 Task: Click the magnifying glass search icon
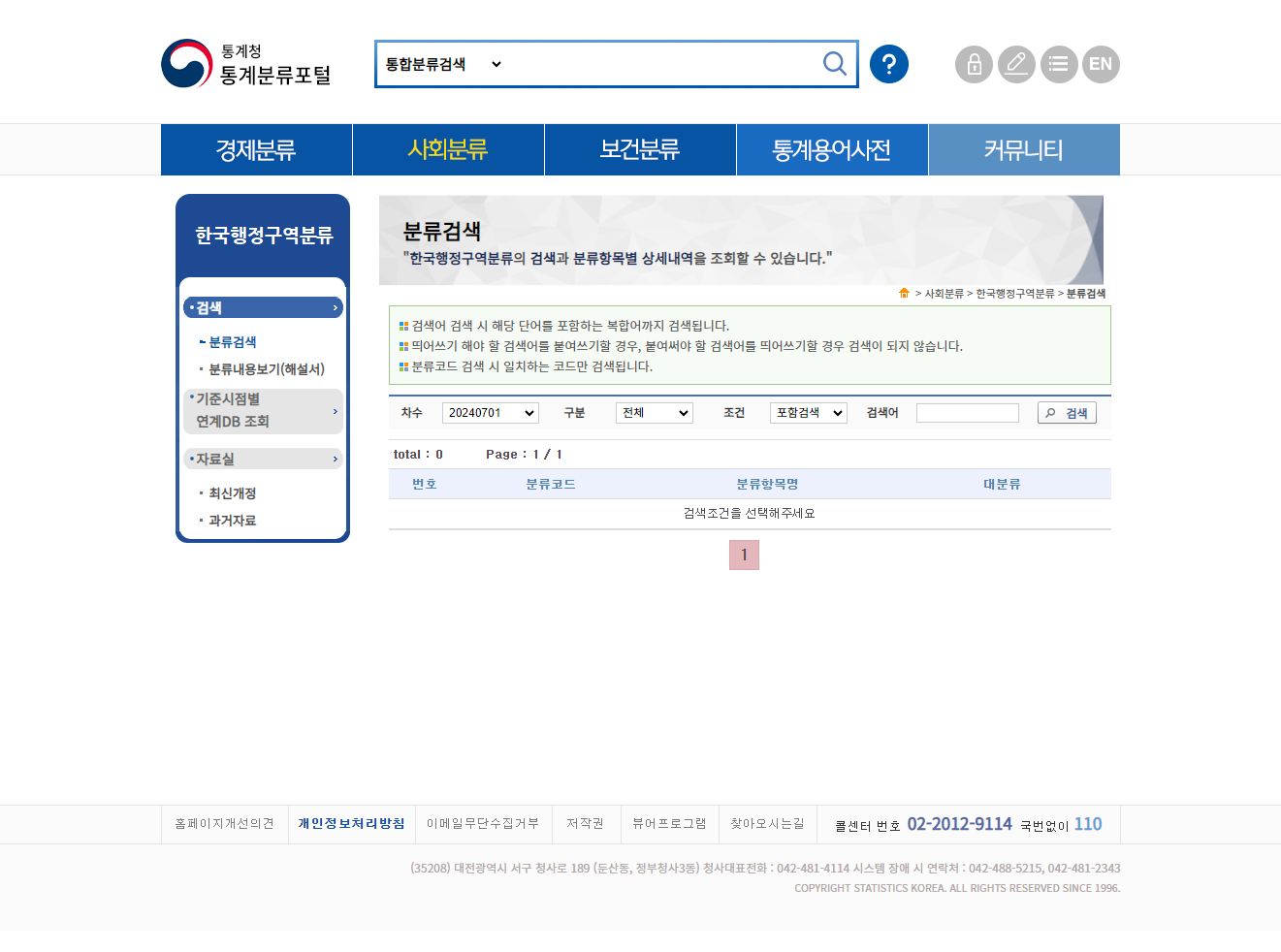(x=834, y=64)
